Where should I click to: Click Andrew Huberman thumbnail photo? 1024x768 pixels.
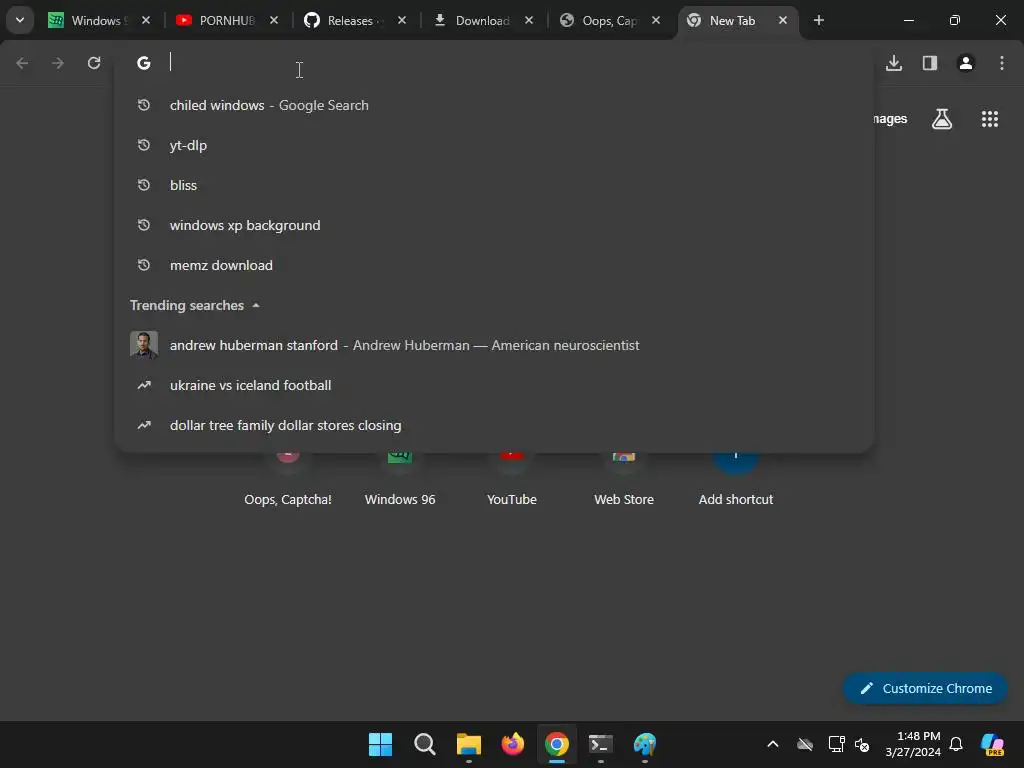[144, 345]
